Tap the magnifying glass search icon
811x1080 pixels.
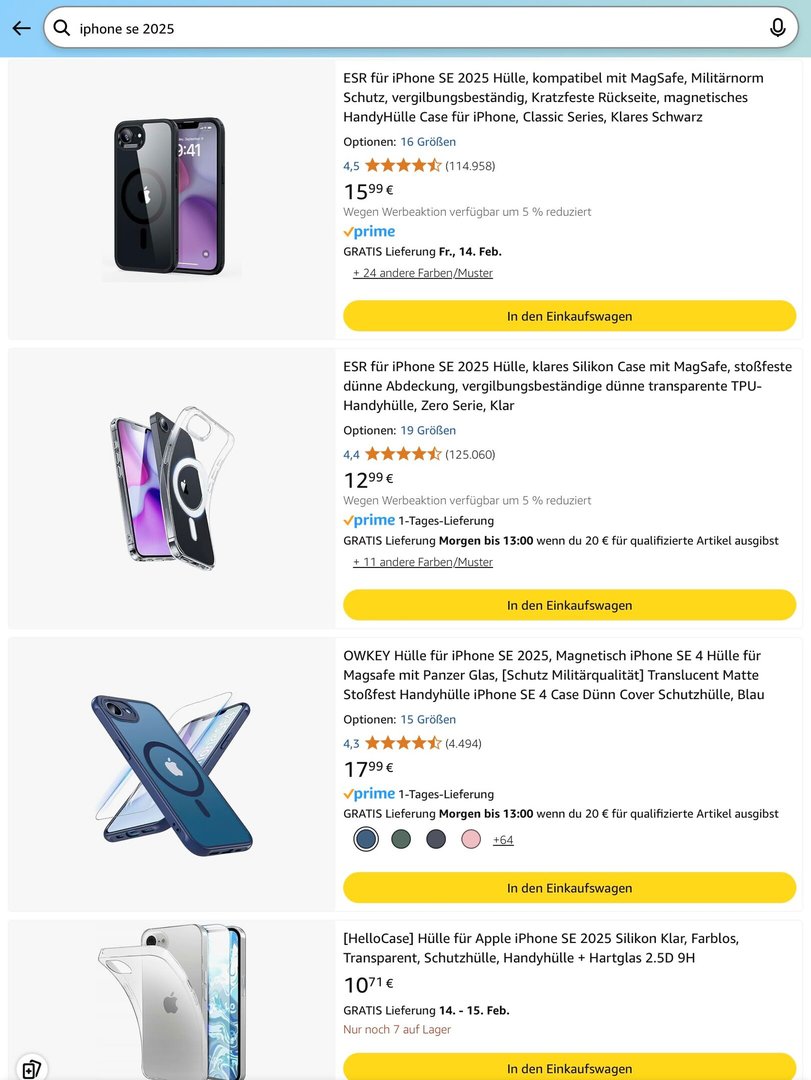point(62,28)
